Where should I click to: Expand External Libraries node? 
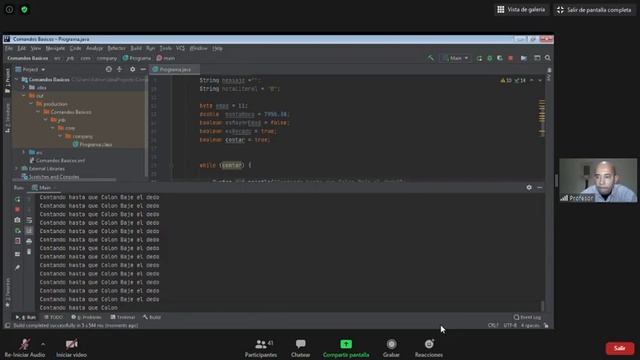click(17, 169)
